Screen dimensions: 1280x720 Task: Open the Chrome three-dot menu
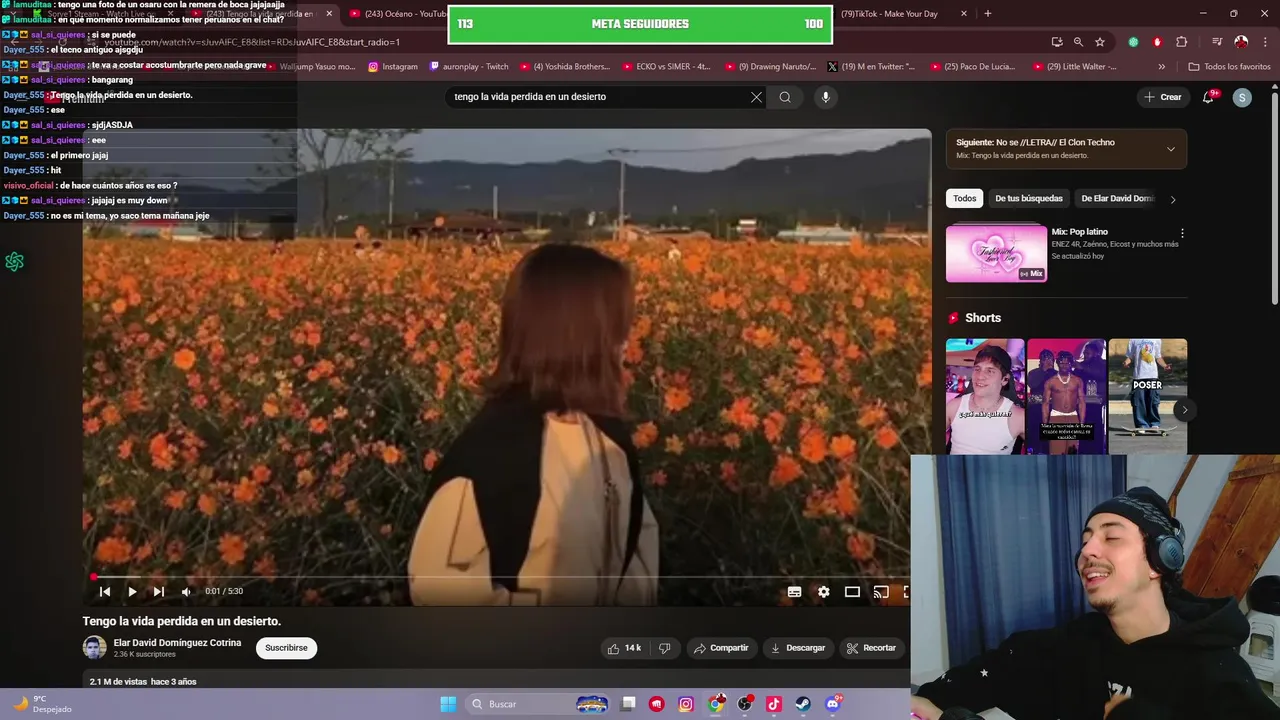(1265, 42)
